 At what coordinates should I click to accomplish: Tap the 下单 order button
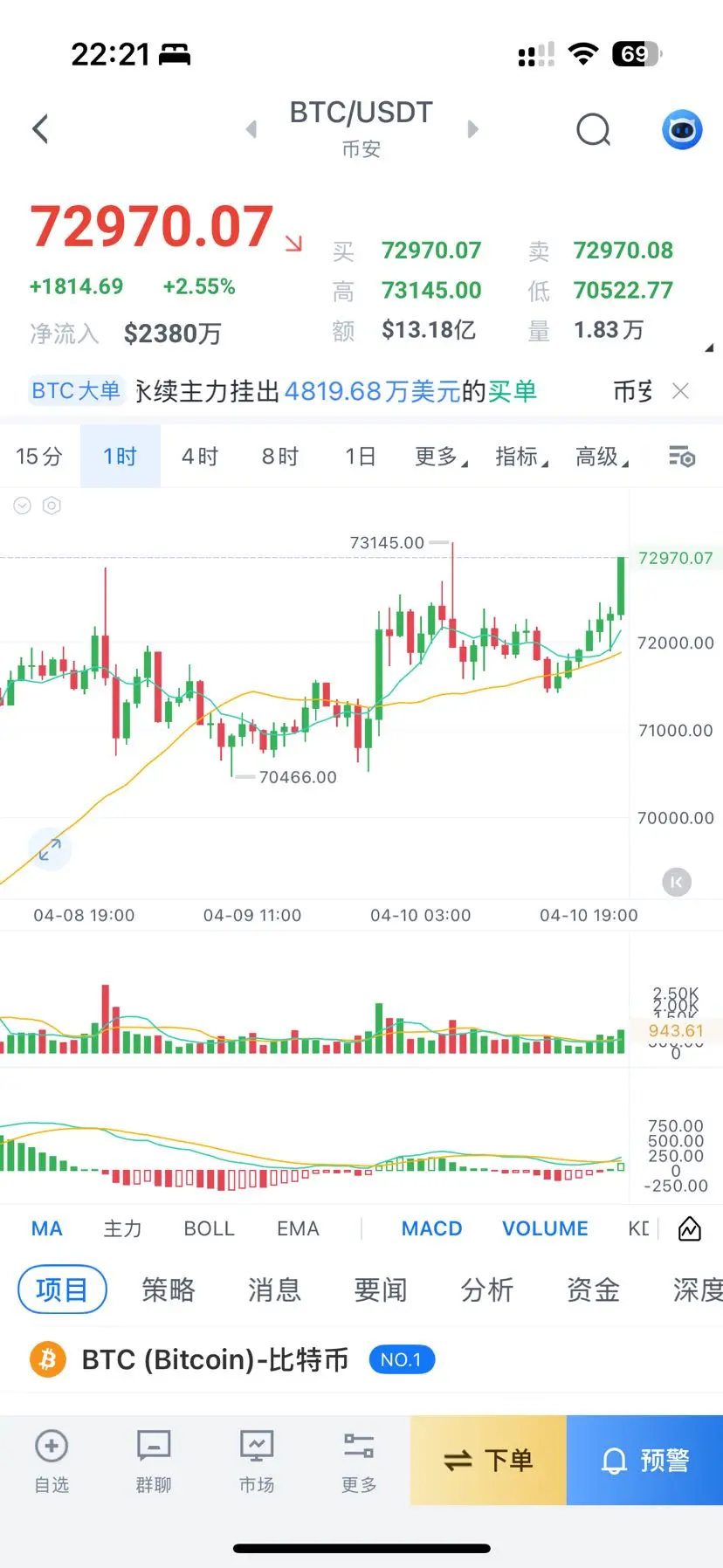pos(488,1460)
